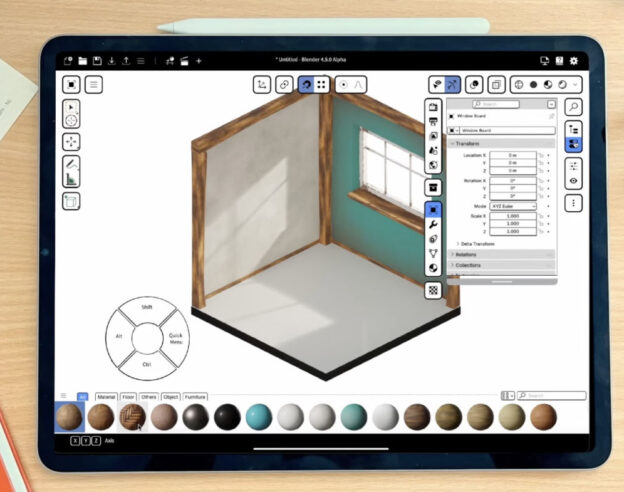Show the Outliner tree panel button
Image resolution: width=624 pixels, height=492 pixels.
pyautogui.click(x=573, y=129)
